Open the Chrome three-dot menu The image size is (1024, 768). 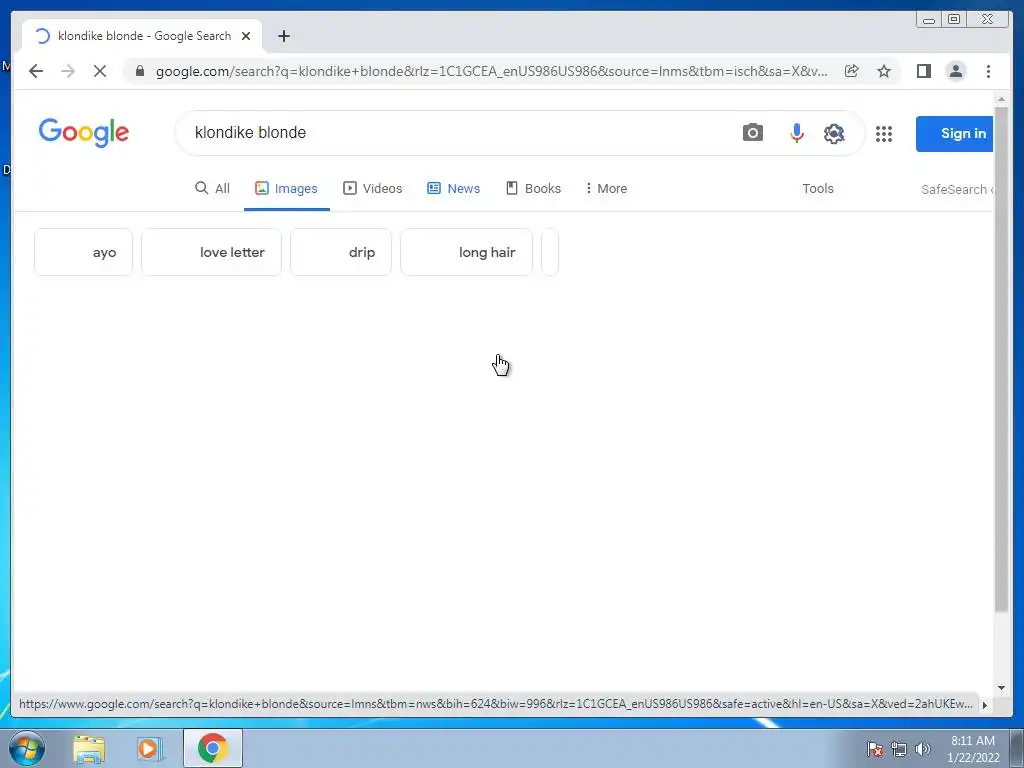coord(989,71)
